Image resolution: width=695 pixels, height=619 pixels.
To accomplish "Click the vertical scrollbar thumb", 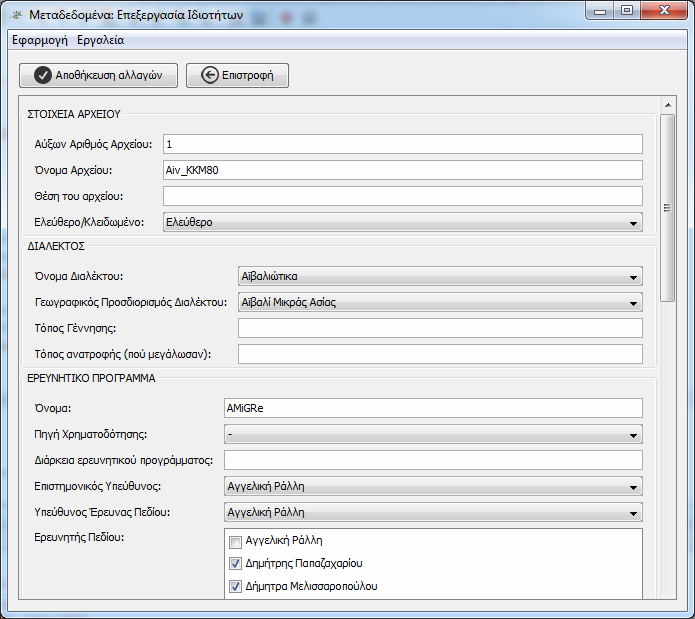I will (668, 208).
